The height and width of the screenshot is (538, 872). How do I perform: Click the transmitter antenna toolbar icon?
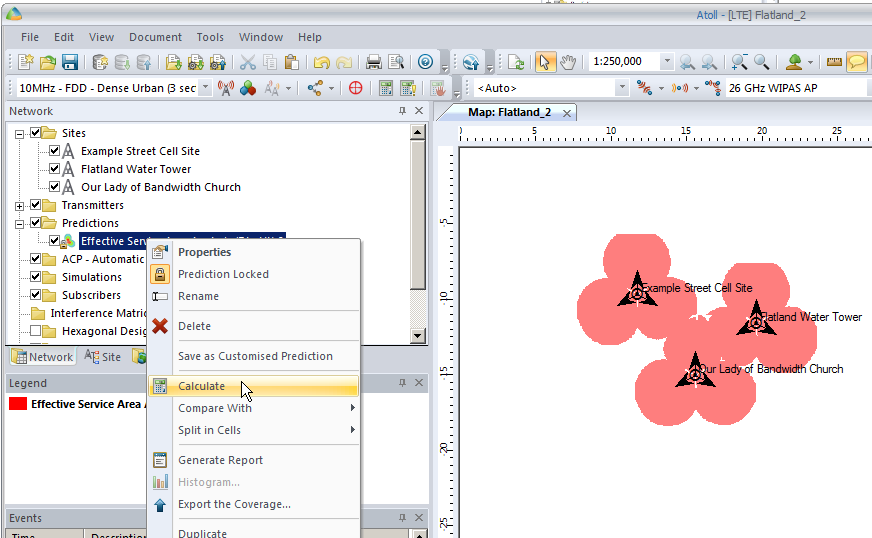225,88
